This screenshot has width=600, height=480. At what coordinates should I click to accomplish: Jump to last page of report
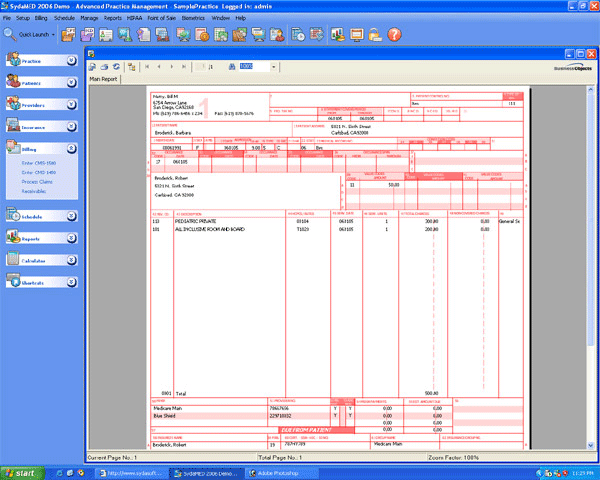(x=186, y=66)
